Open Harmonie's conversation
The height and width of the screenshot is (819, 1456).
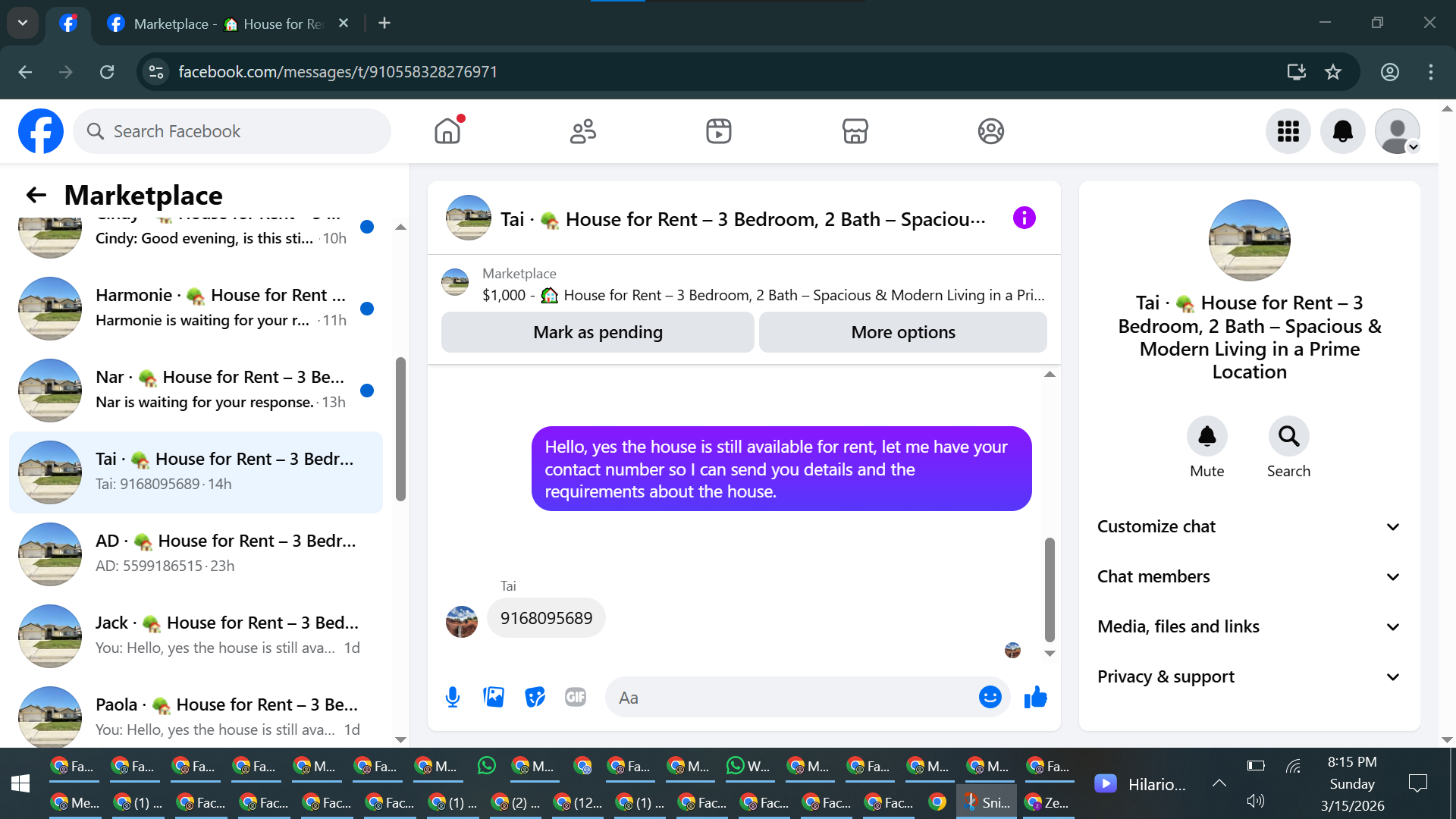pos(196,308)
